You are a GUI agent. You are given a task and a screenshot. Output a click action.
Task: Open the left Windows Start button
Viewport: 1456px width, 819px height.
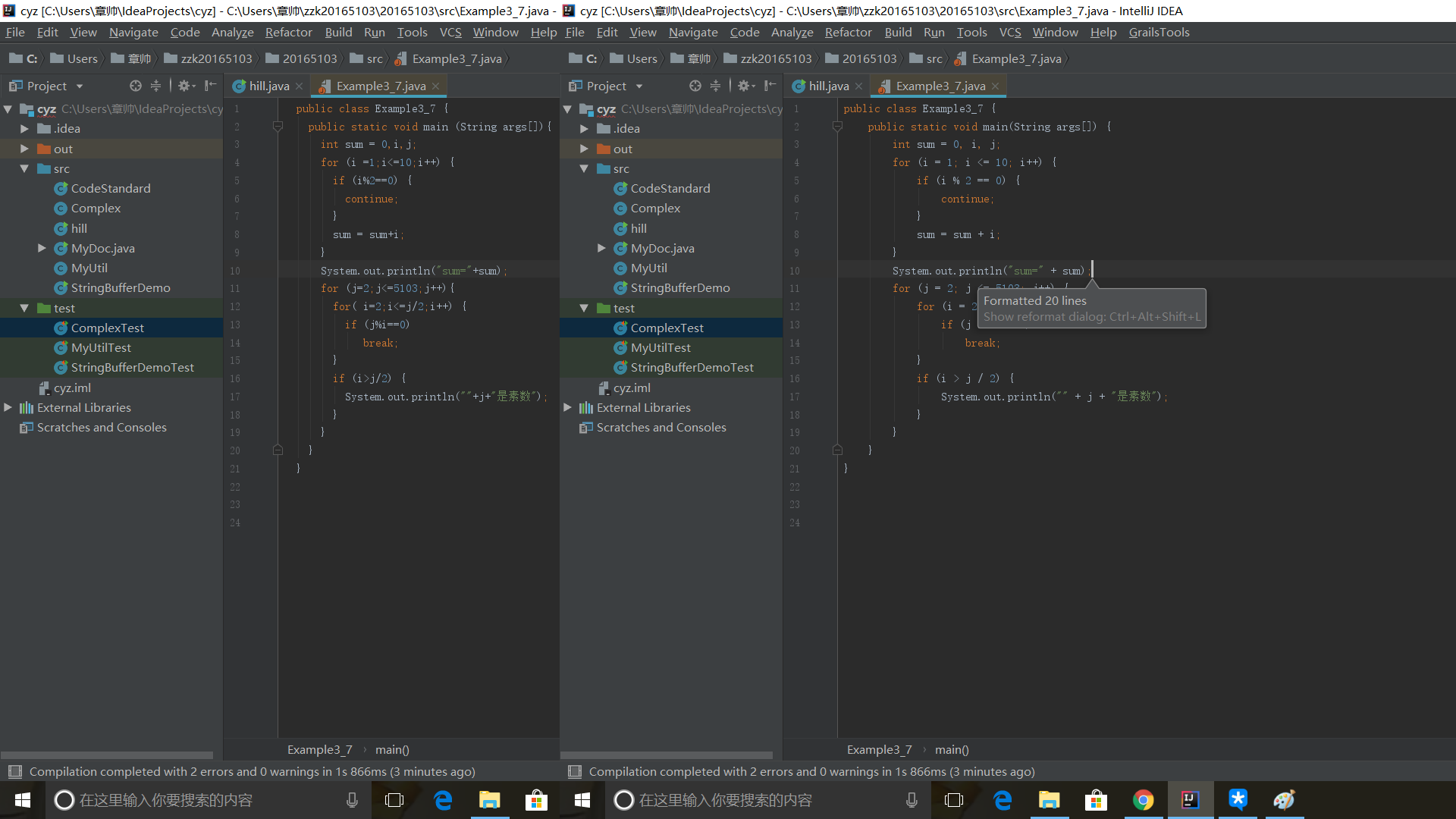[22, 800]
